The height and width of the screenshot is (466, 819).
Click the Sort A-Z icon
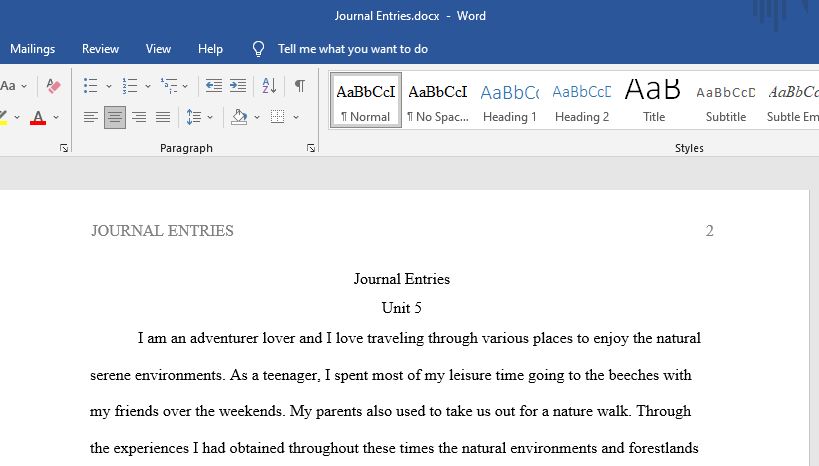pos(269,86)
